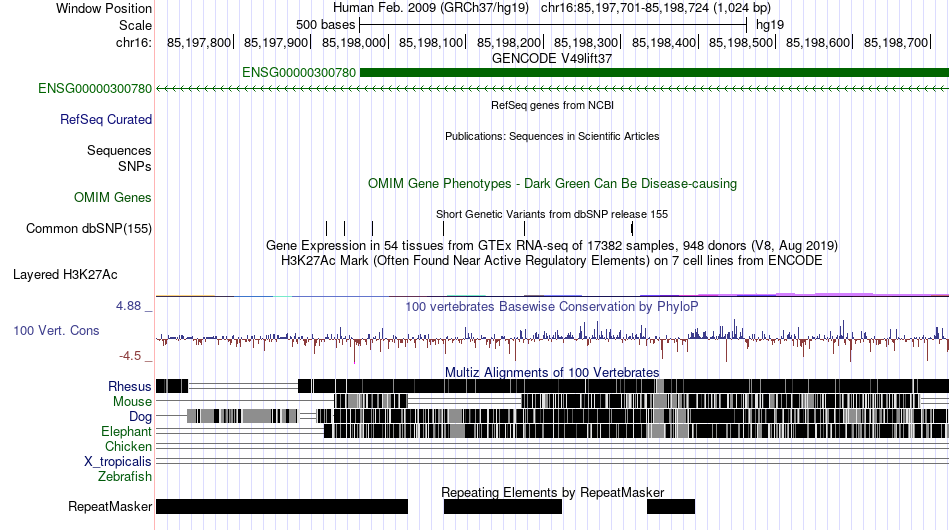Select the SNP marker closest to 85,198,100
This screenshot has height=530, width=950.
[443, 228]
